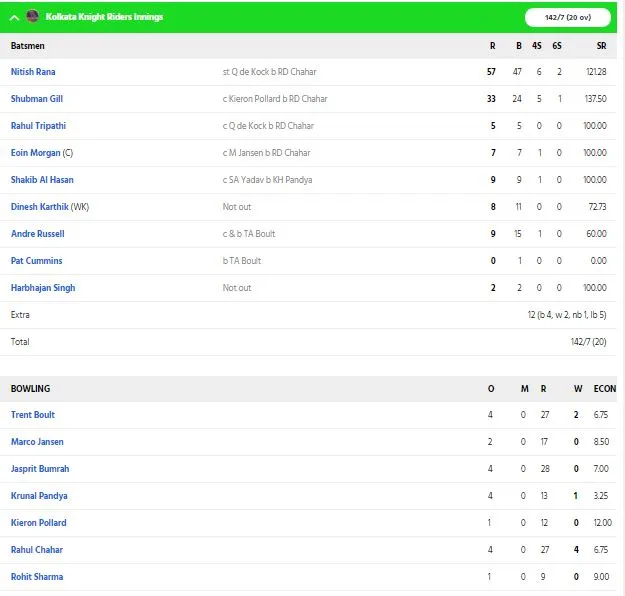Open Pat Cummins profile link
The image size is (625, 596).
point(37,261)
